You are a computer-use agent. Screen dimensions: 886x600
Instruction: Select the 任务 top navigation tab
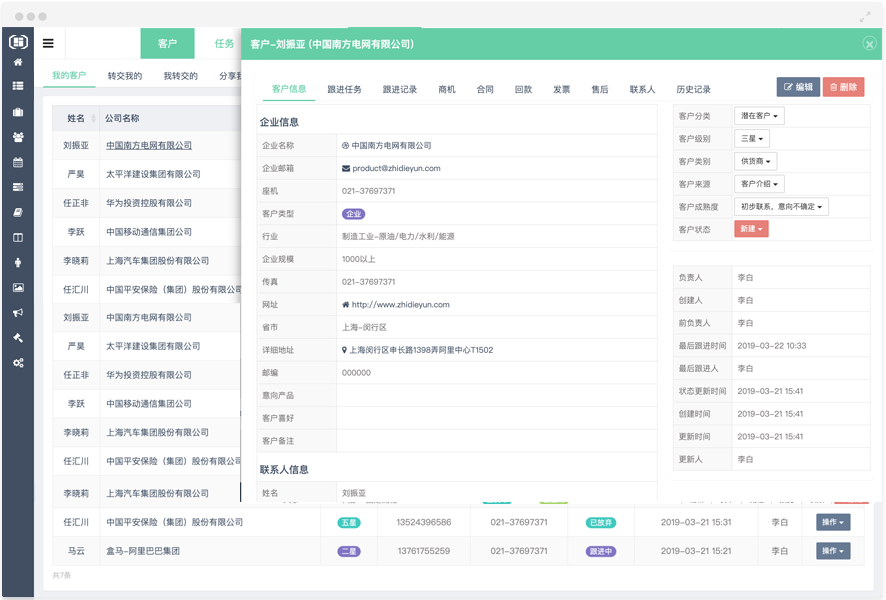[224, 44]
